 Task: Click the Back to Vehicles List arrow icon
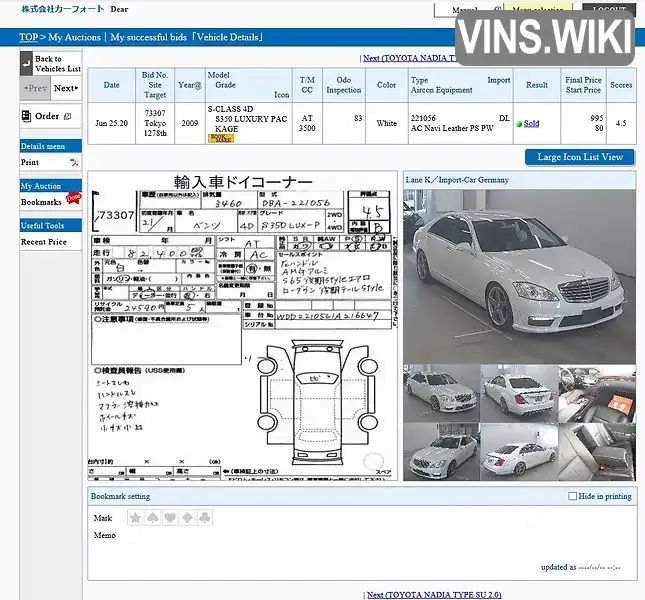(26, 63)
